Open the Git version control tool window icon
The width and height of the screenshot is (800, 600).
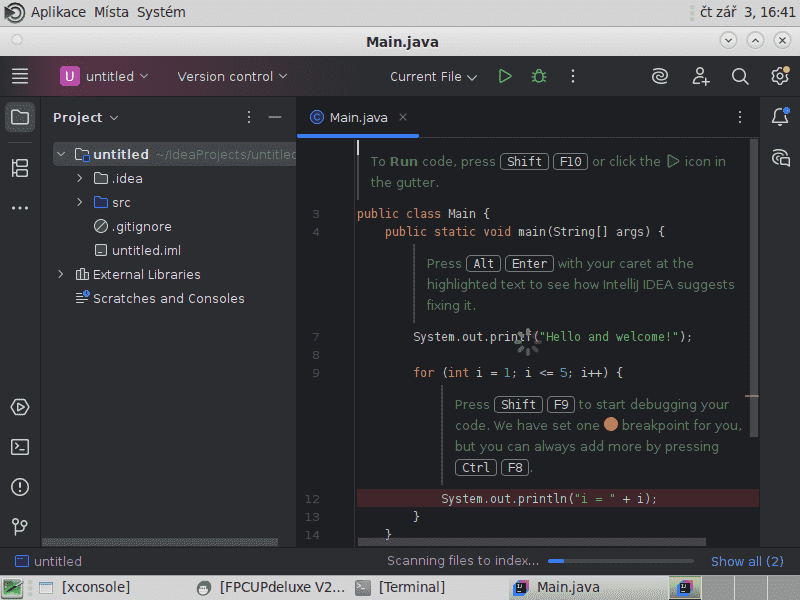(x=20, y=526)
